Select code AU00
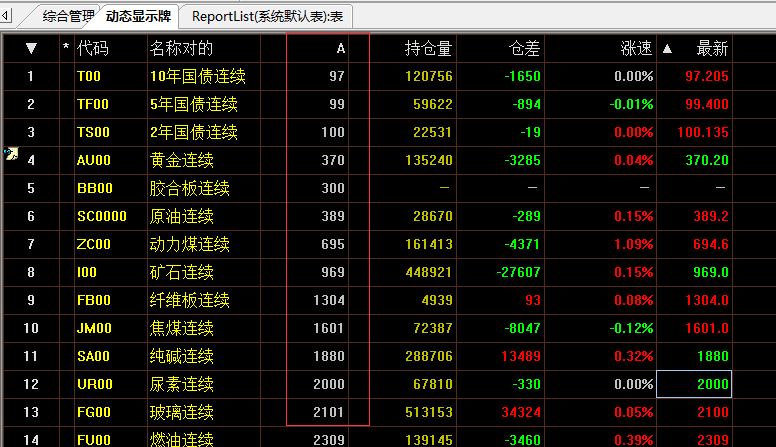The height and width of the screenshot is (447, 776). click(94, 160)
